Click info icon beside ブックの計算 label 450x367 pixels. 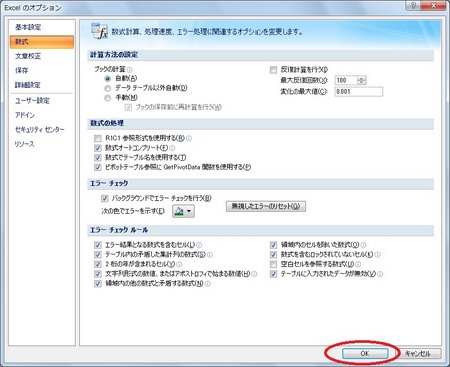(129, 70)
